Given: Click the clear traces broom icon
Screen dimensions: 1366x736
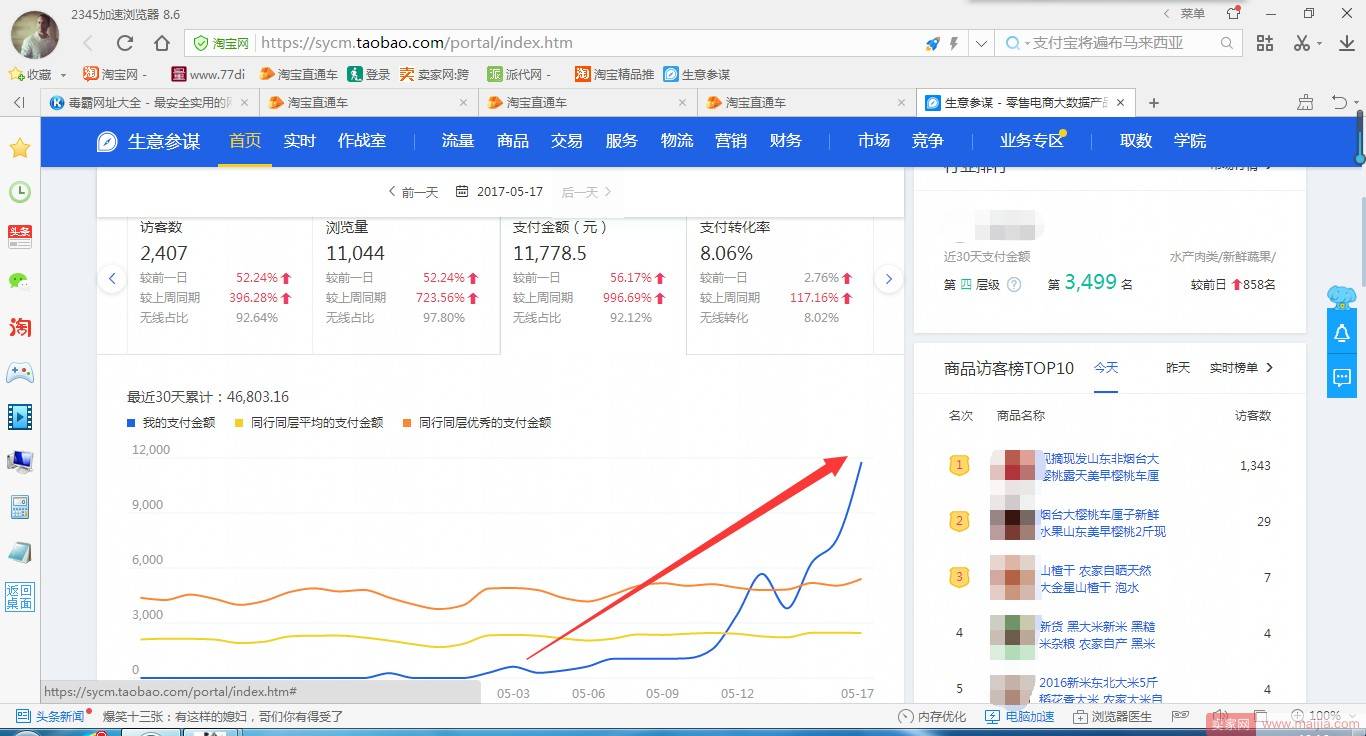Looking at the screenshot, I should pos(1305,102).
